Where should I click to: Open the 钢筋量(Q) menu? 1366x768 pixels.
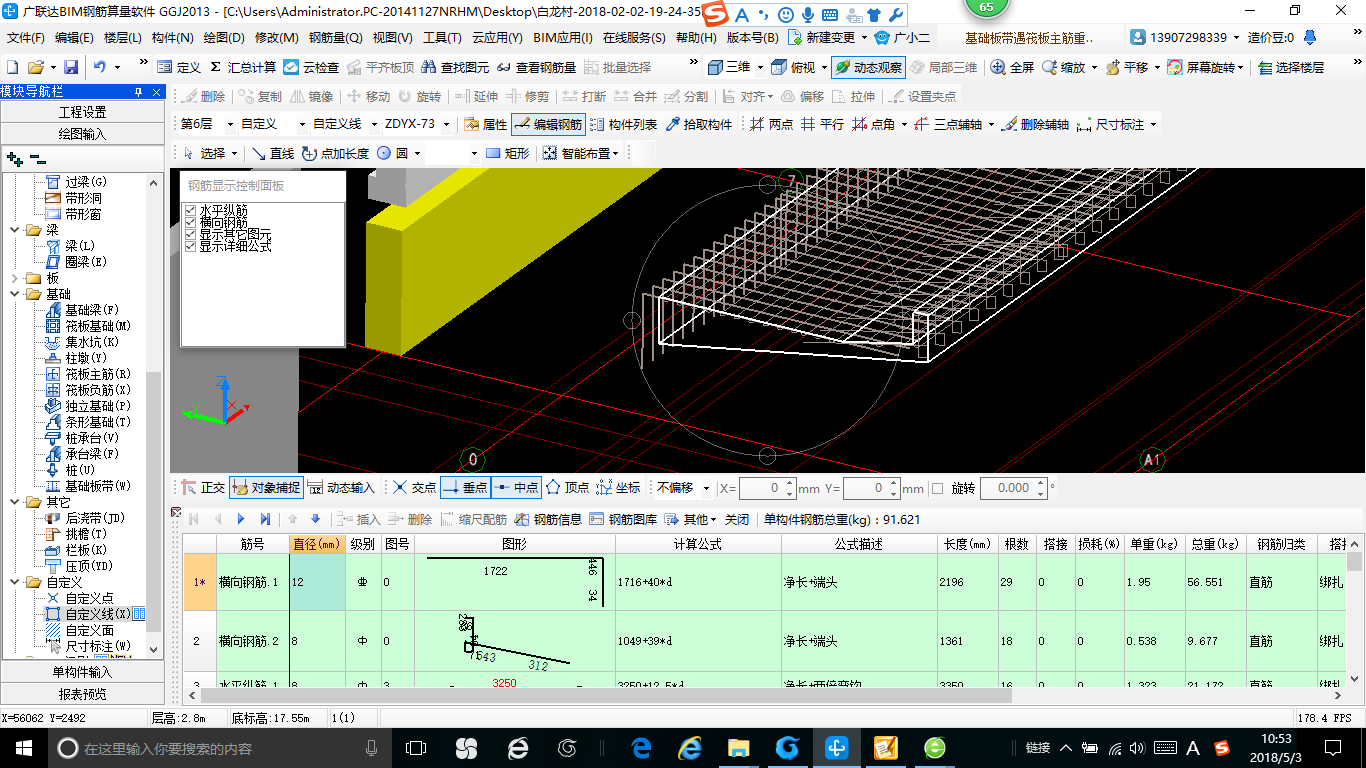click(335, 38)
